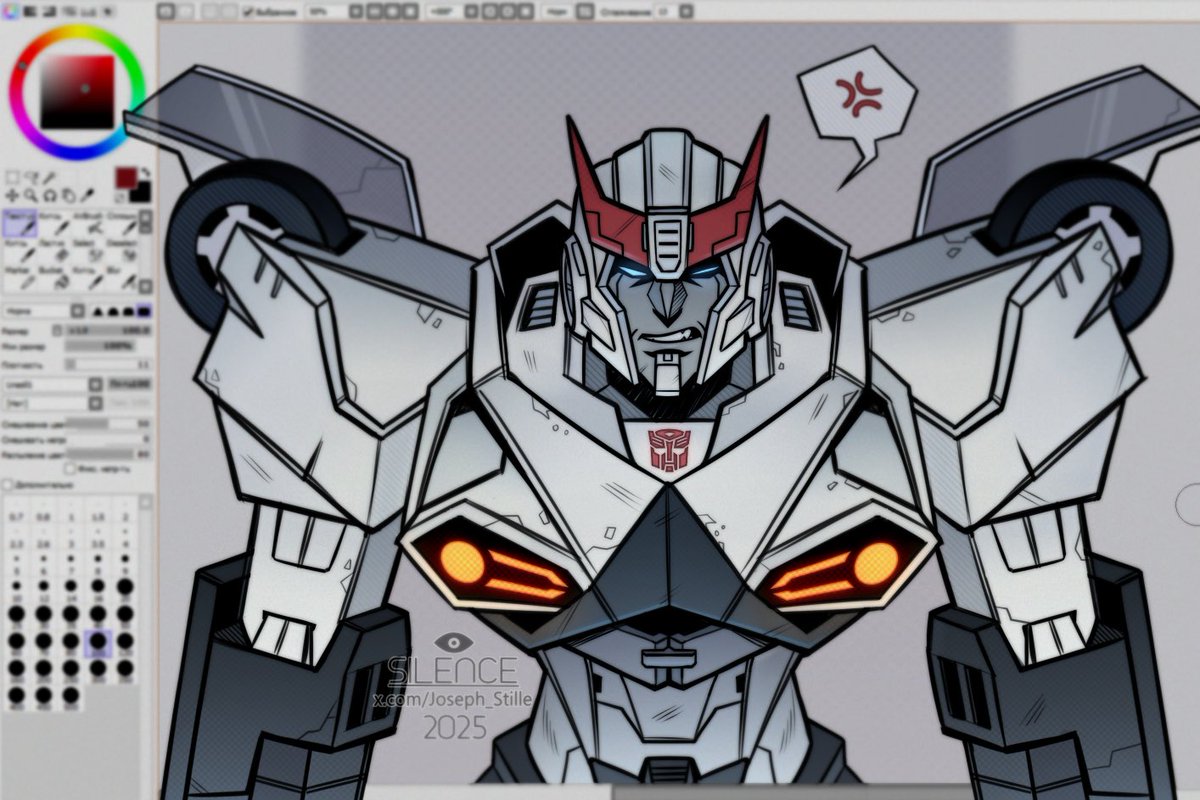Select the magic wand tool
The height and width of the screenshot is (800, 1200).
coord(49,178)
